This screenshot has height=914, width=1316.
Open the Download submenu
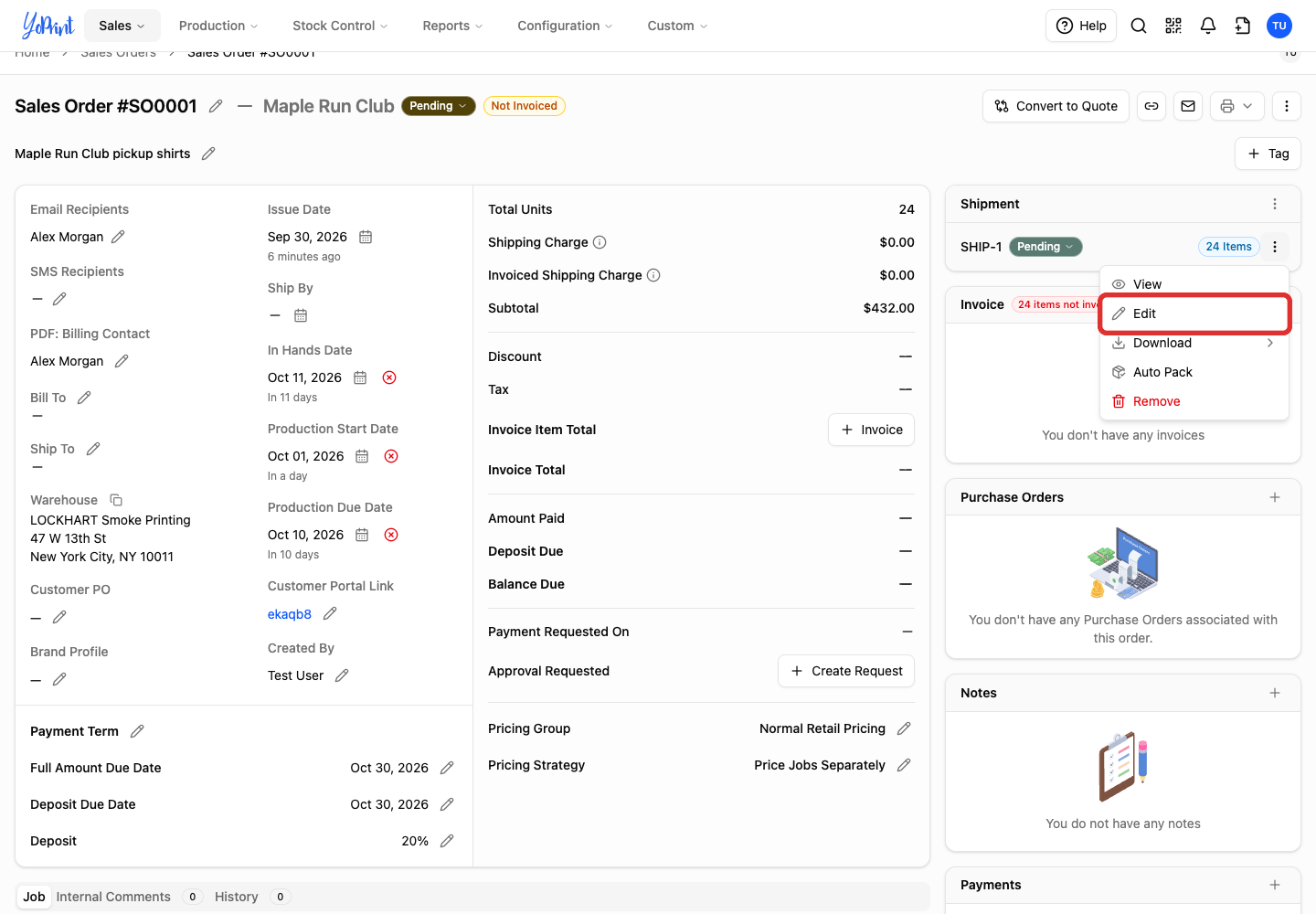click(1194, 343)
